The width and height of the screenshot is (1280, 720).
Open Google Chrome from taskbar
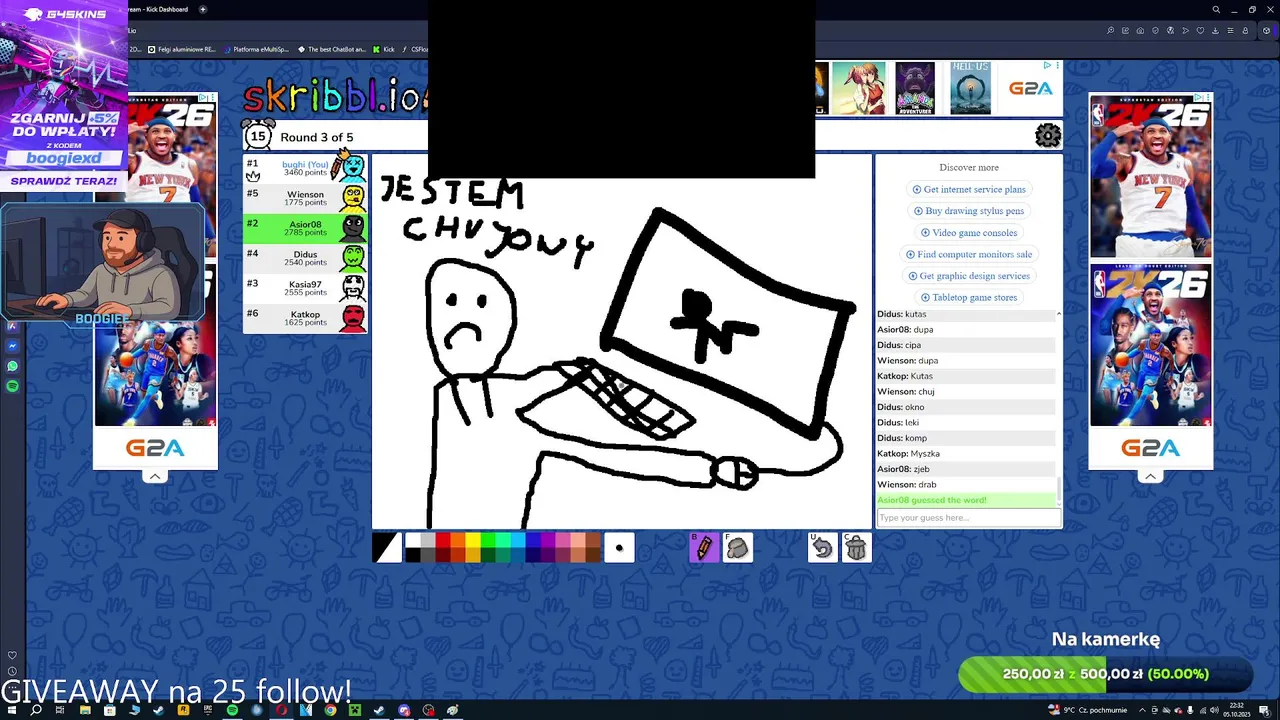point(330,710)
